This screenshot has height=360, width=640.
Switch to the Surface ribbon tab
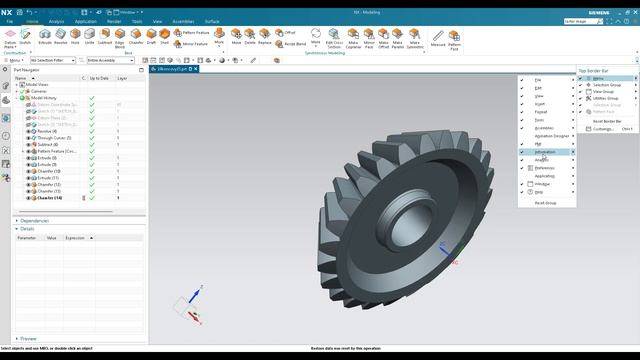(212, 21)
